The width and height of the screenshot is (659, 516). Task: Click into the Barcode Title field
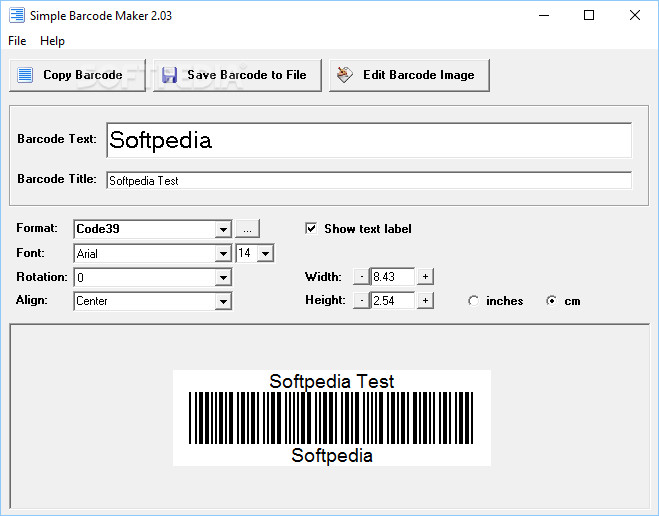click(x=369, y=180)
